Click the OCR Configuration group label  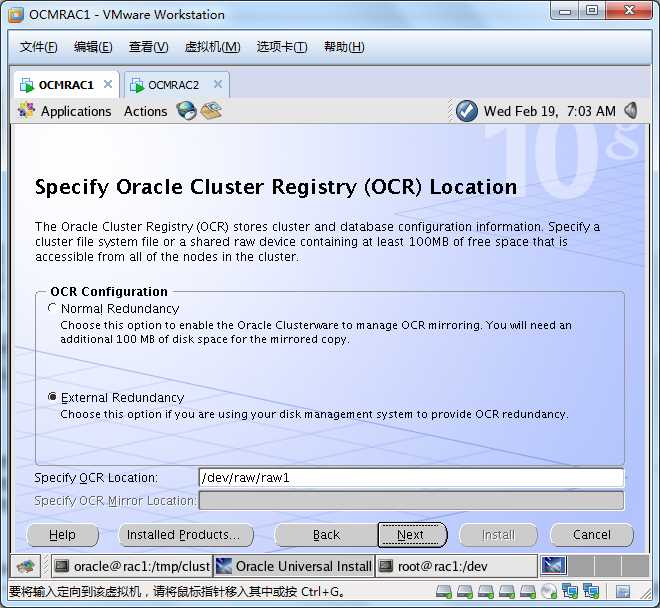pos(109,291)
